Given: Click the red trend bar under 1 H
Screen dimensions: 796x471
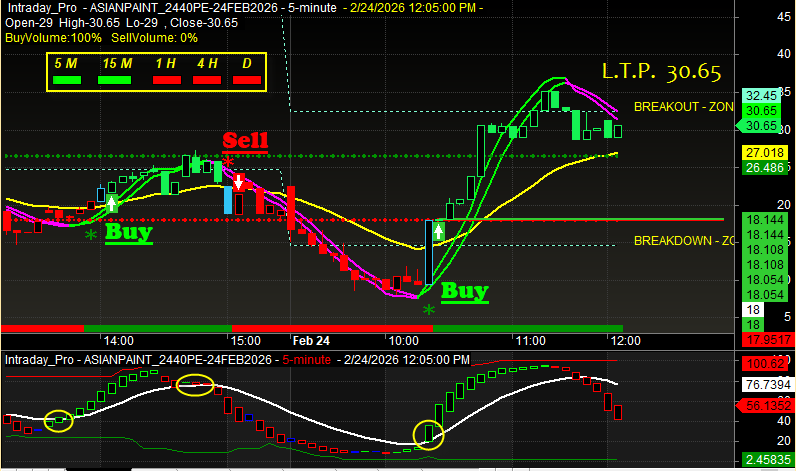Looking at the screenshot, I should 167,80.
